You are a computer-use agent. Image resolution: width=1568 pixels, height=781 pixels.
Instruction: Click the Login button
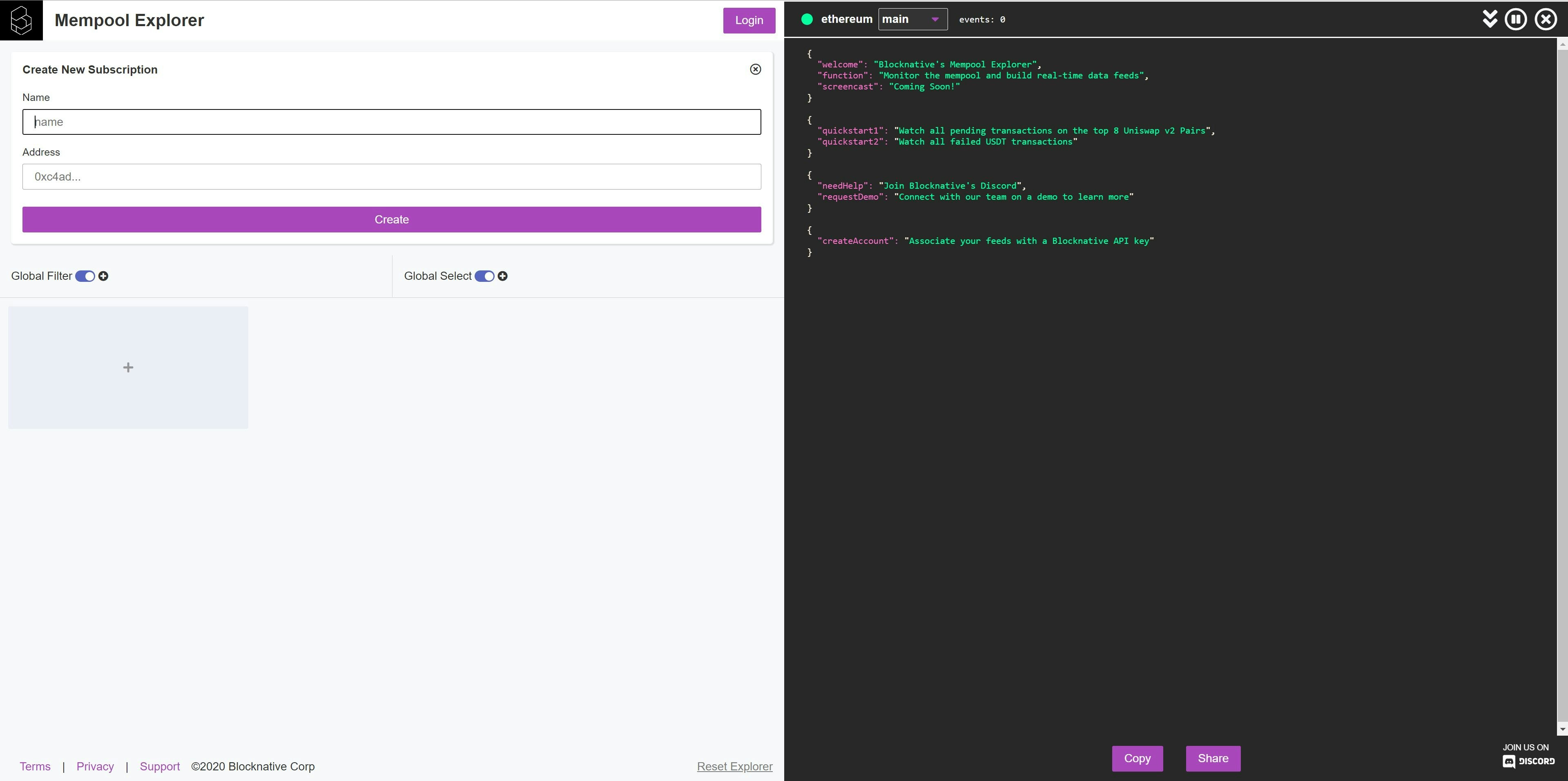tap(748, 21)
